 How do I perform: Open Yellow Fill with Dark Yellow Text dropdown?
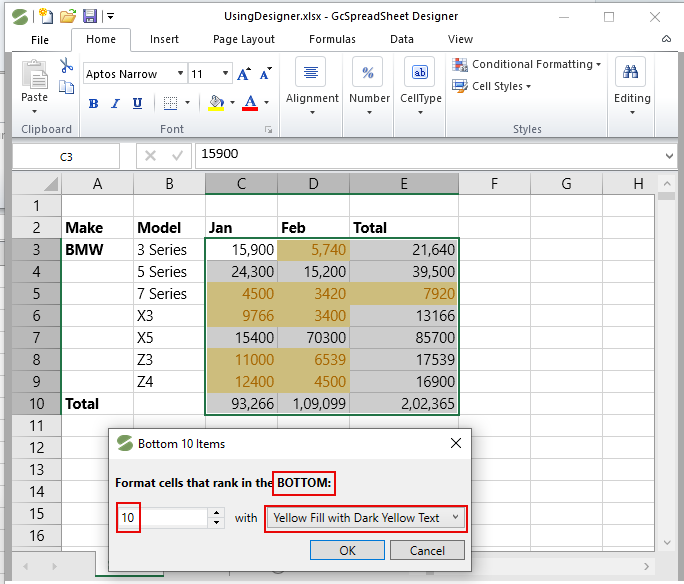point(366,518)
